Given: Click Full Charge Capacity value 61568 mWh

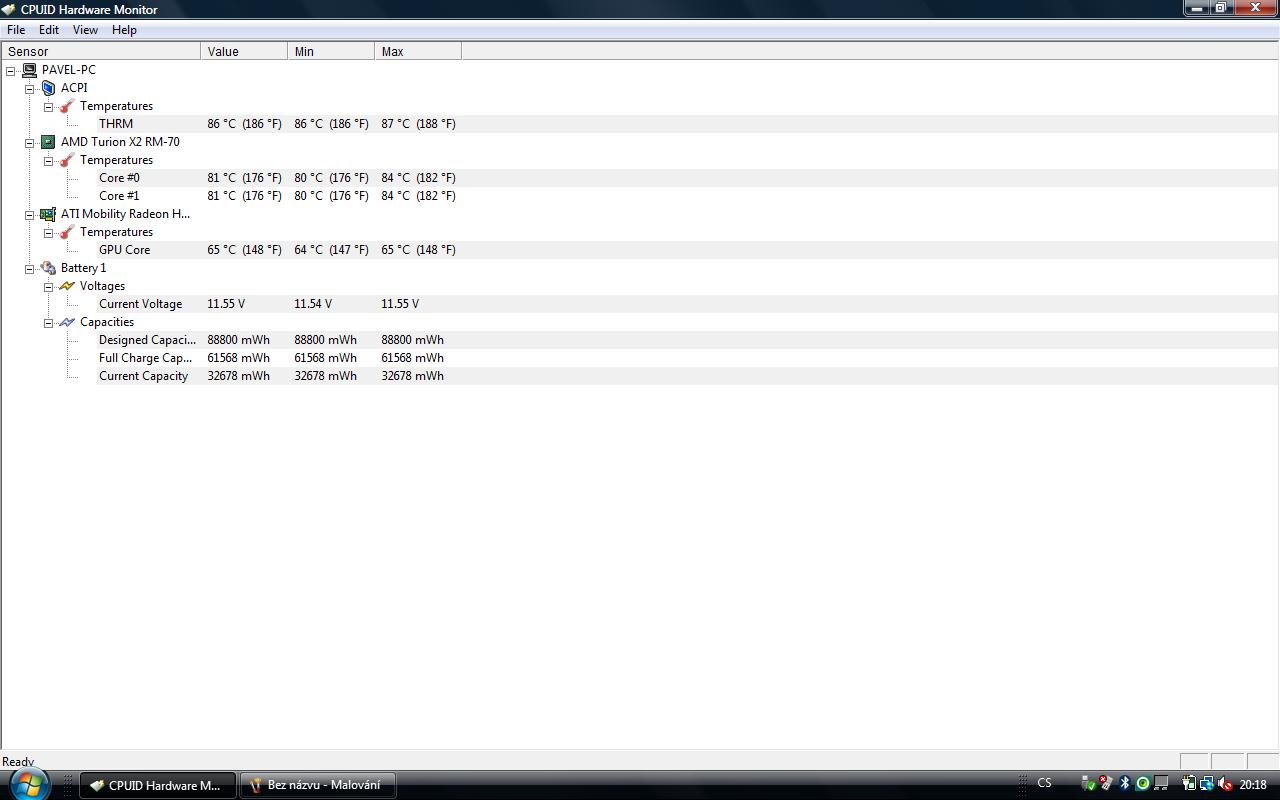Looking at the screenshot, I should click(238, 358).
